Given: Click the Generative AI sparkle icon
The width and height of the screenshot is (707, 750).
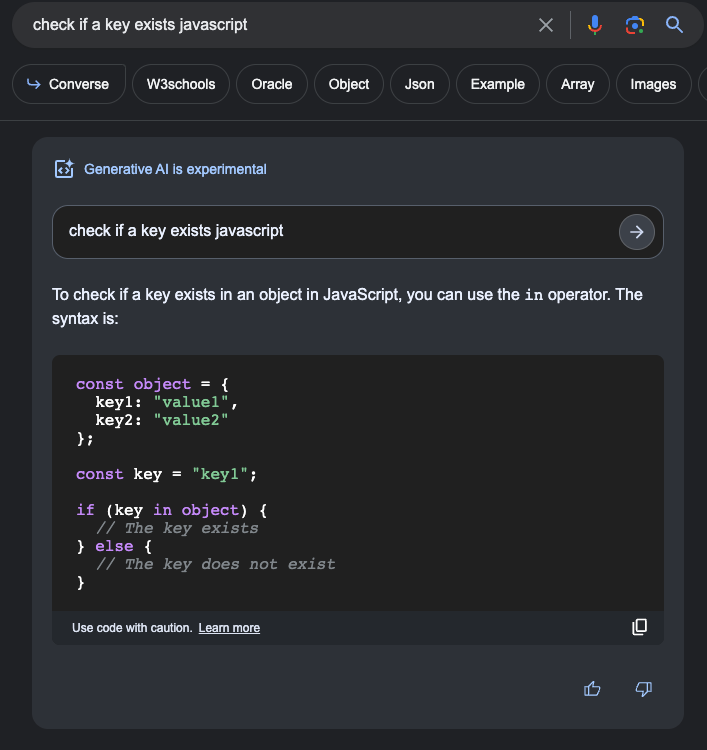Looking at the screenshot, I should (x=64, y=169).
